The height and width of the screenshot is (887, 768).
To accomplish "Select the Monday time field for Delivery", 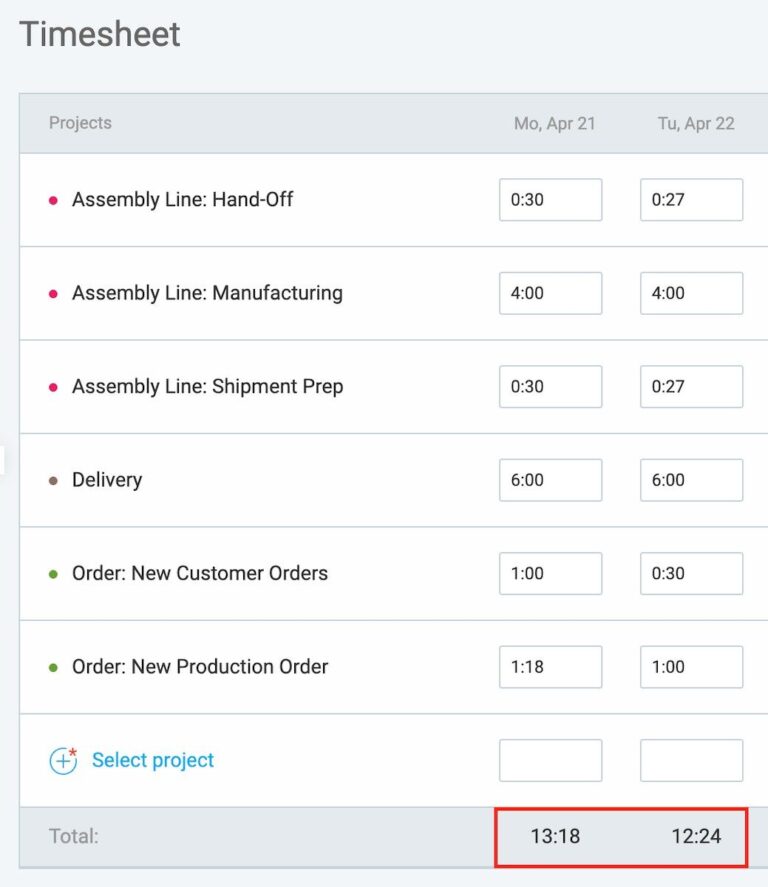I will (550, 479).
